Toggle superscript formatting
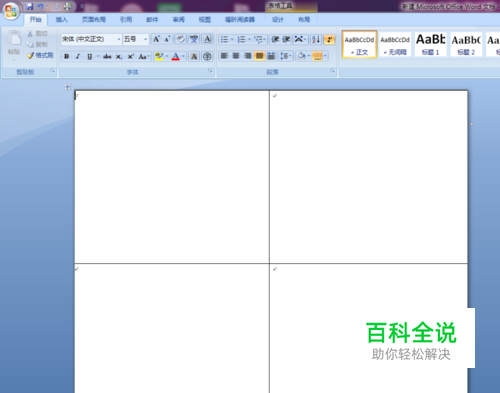500x393 pixels. click(130, 56)
